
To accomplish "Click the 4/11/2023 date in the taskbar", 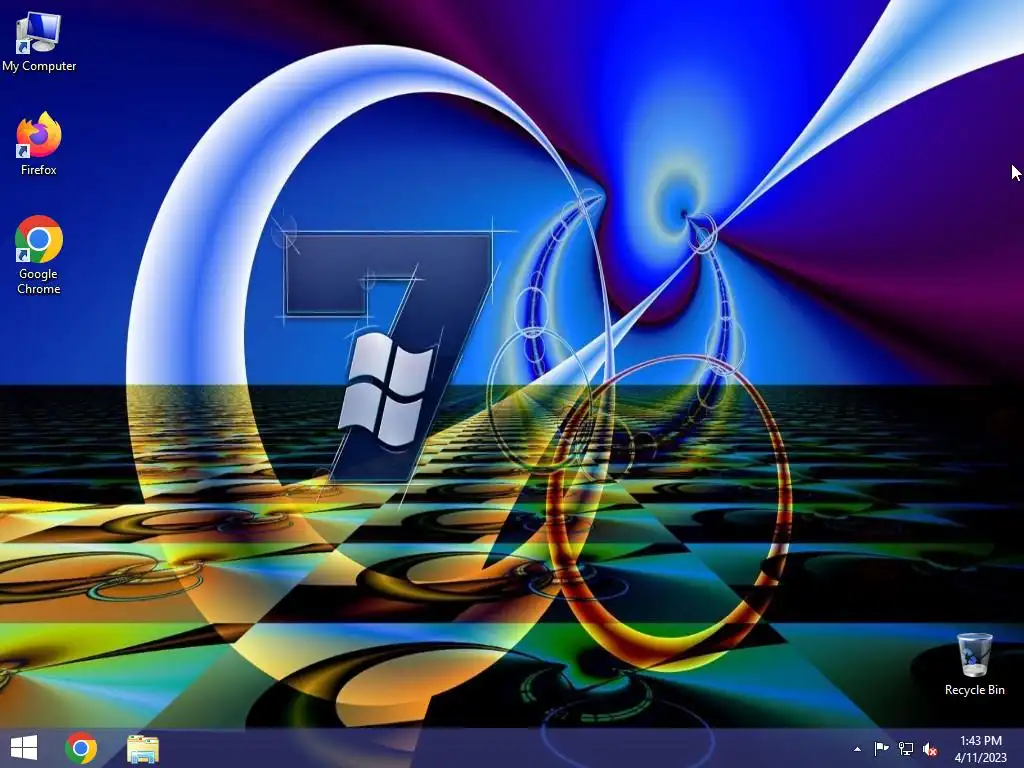I will (980, 758).
